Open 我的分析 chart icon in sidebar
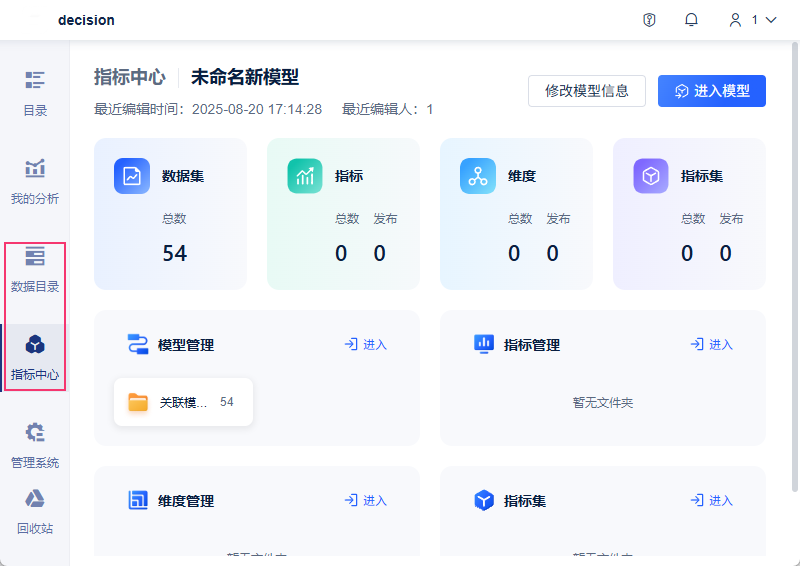The image size is (800, 566). pos(35,168)
